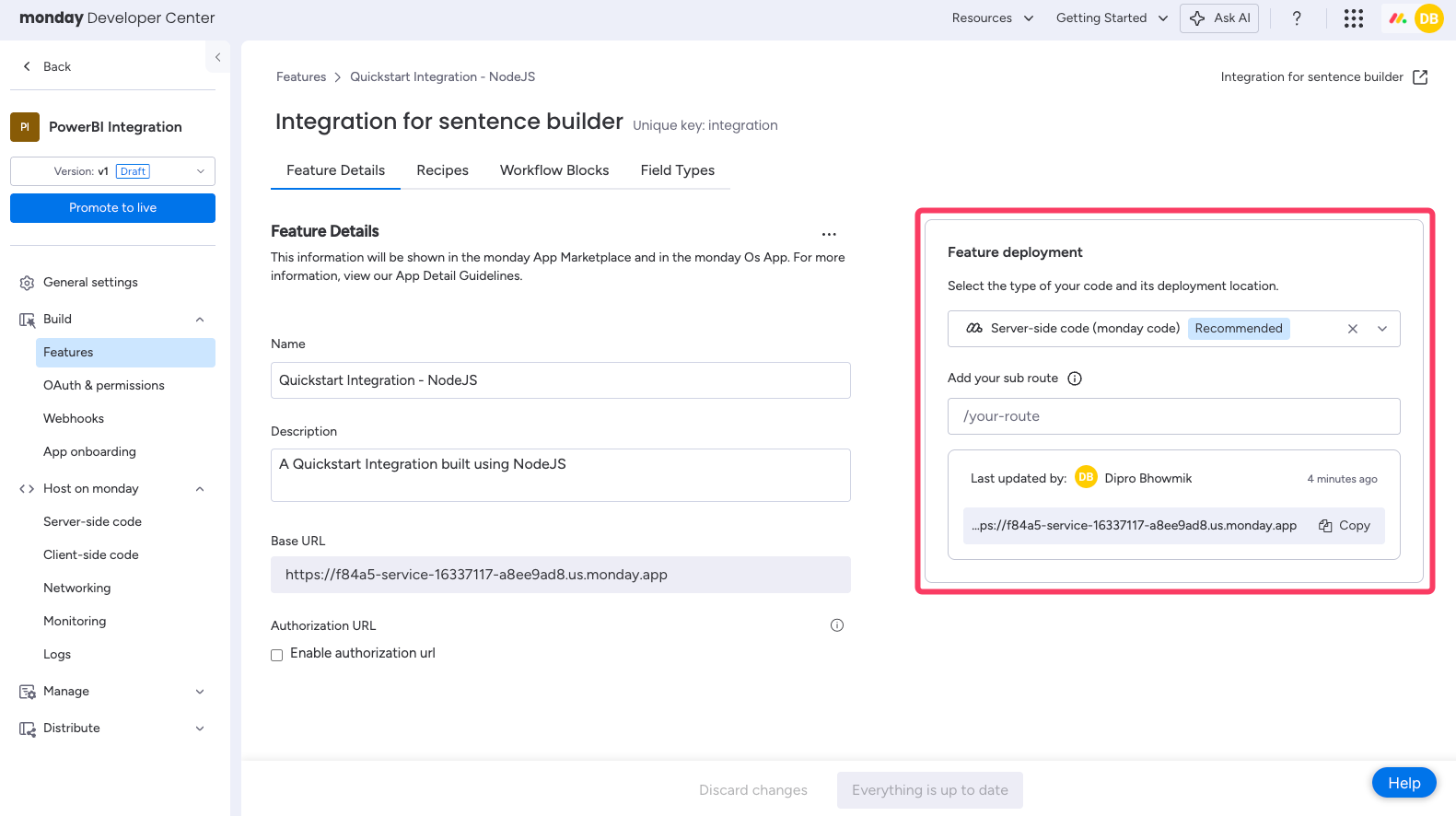Click the Ask AI sparkle button
The image size is (1456, 816).
1219,18
